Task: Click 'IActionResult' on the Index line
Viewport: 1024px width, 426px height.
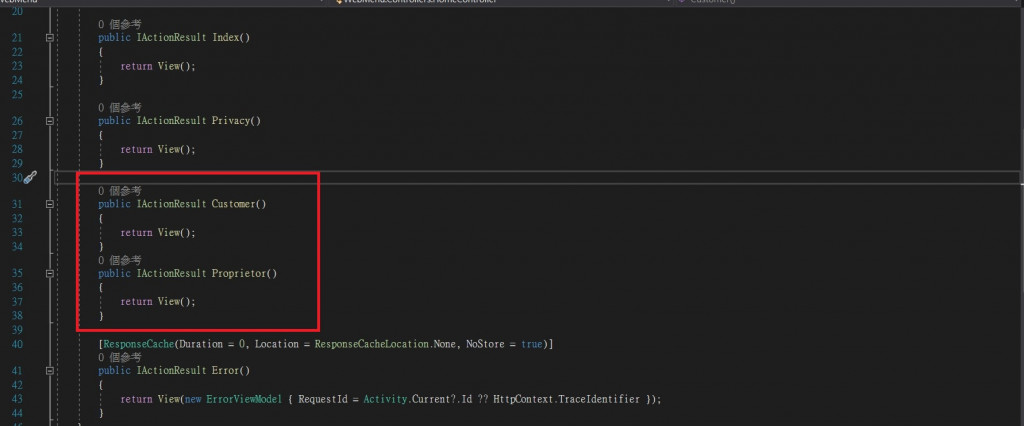Action: (x=172, y=38)
